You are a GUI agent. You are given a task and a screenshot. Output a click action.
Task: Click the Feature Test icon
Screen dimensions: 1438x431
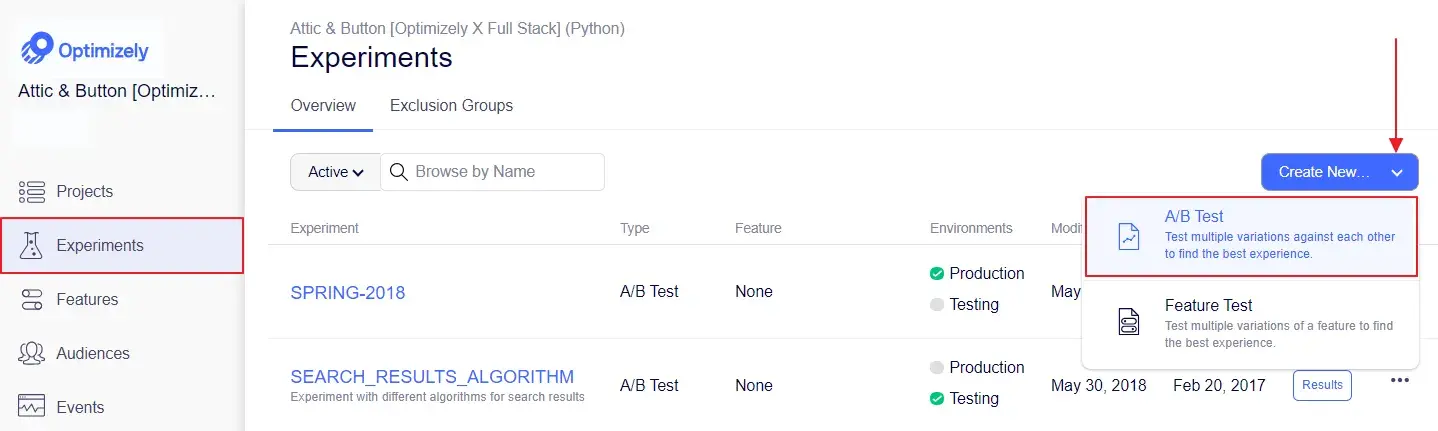pyautogui.click(x=1129, y=322)
